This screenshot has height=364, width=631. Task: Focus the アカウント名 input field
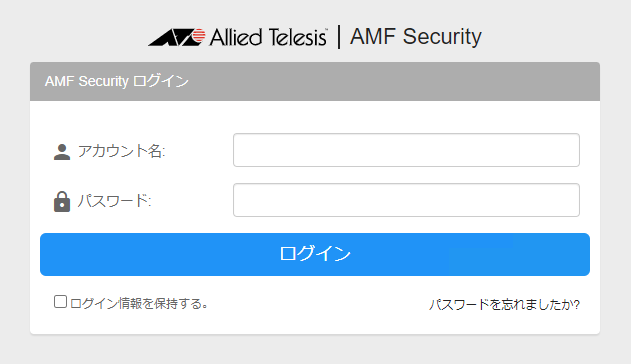coord(406,150)
